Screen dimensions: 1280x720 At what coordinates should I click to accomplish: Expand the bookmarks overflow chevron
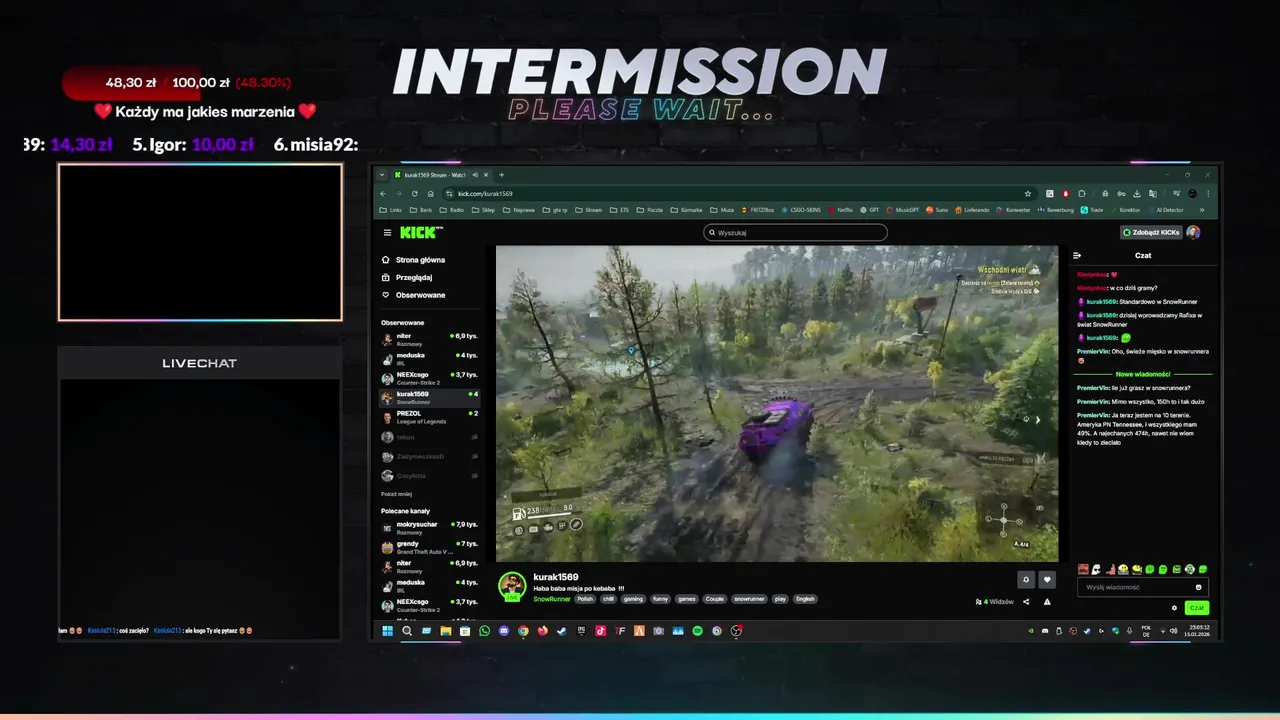(1202, 210)
